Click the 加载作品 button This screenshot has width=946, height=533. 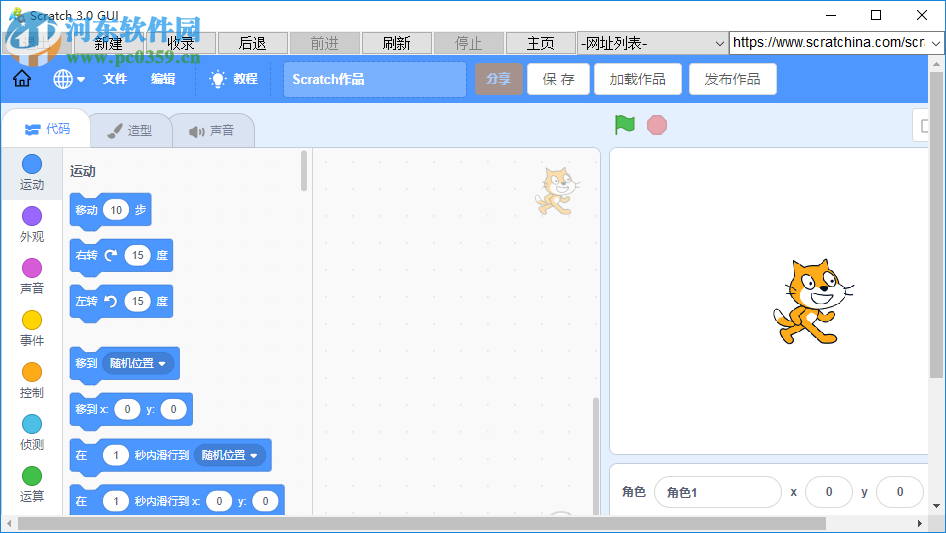tap(638, 79)
